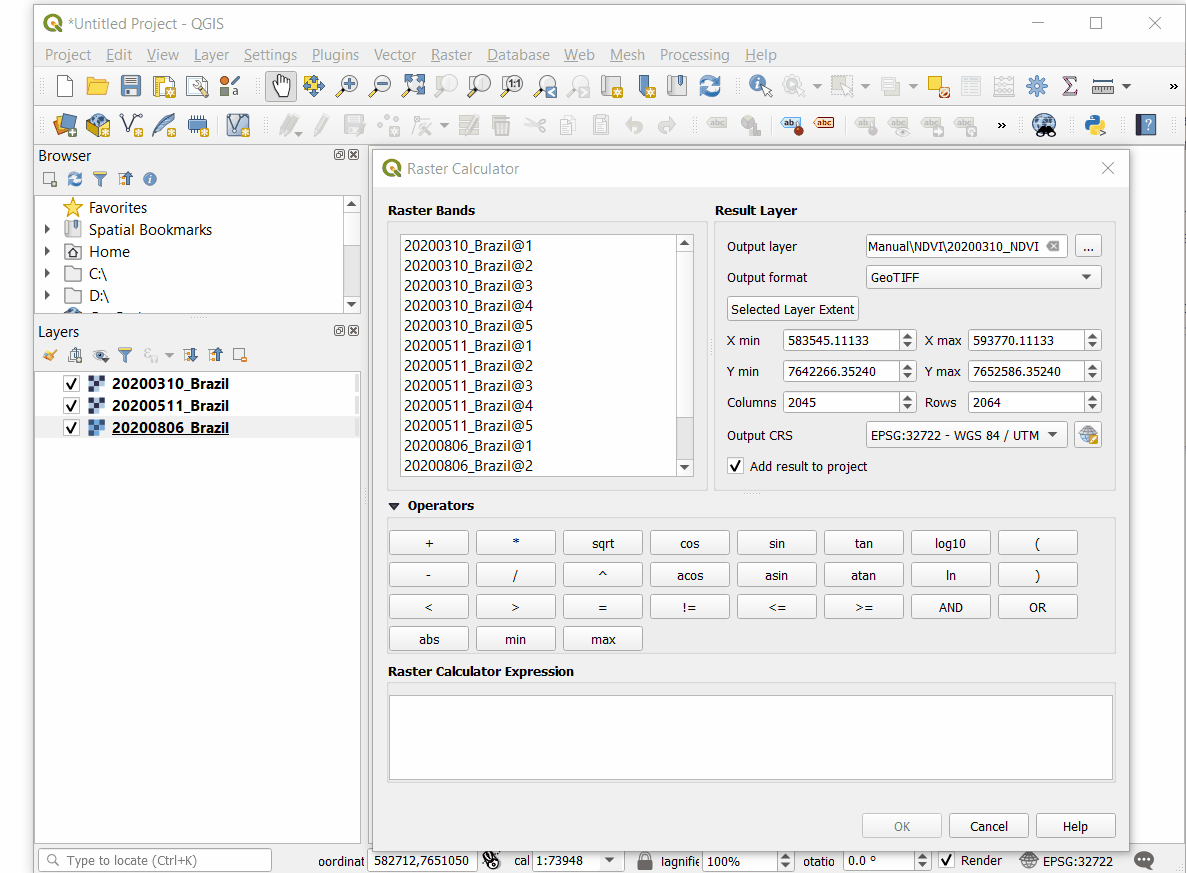
Task: Click the Identify Features tool icon
Action: [x=760, y=86]
